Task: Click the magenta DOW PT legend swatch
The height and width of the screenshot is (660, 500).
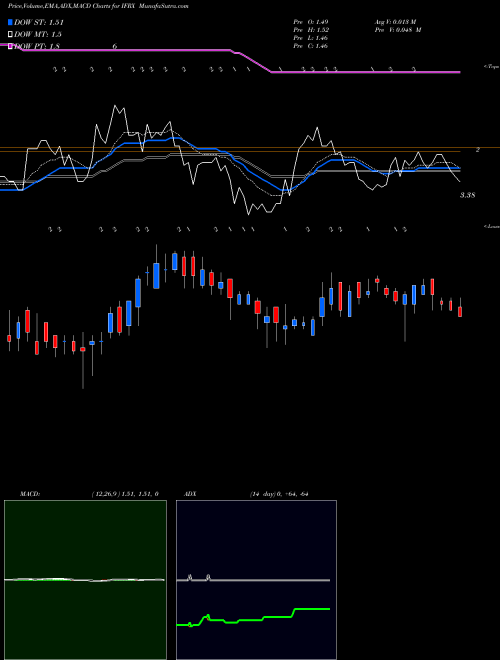Action: 11,46
